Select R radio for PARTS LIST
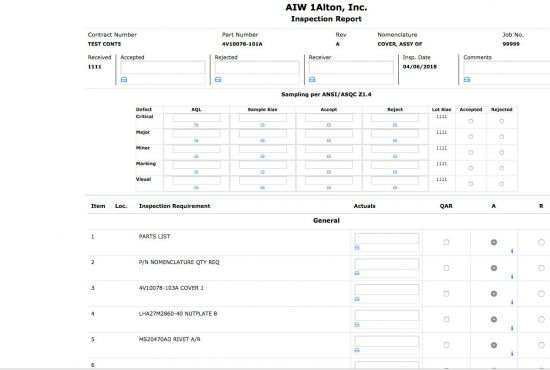Viewport: 550px width, 370px height. [x=541, y=242]
